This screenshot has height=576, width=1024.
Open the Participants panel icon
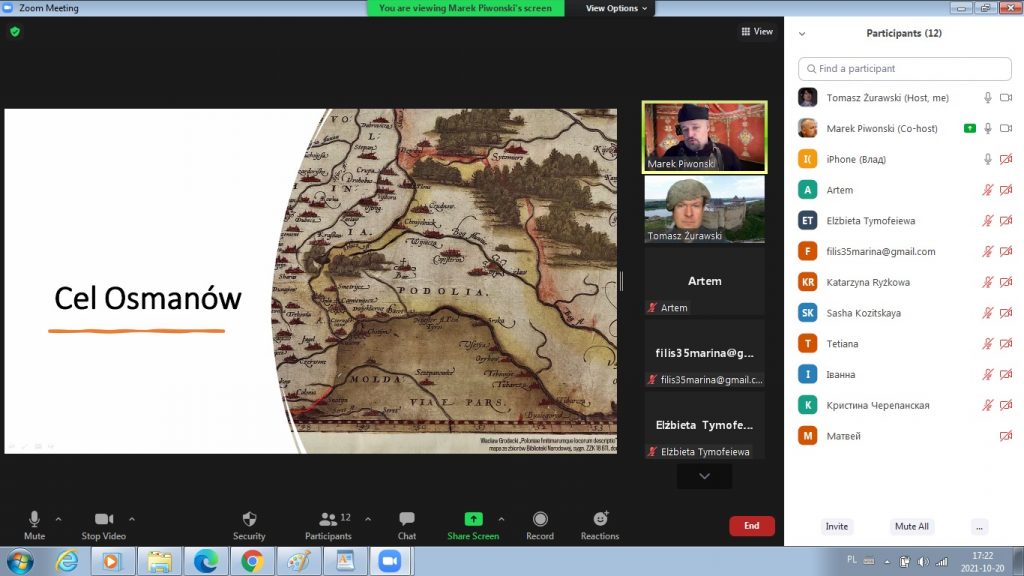coord(328,520)
